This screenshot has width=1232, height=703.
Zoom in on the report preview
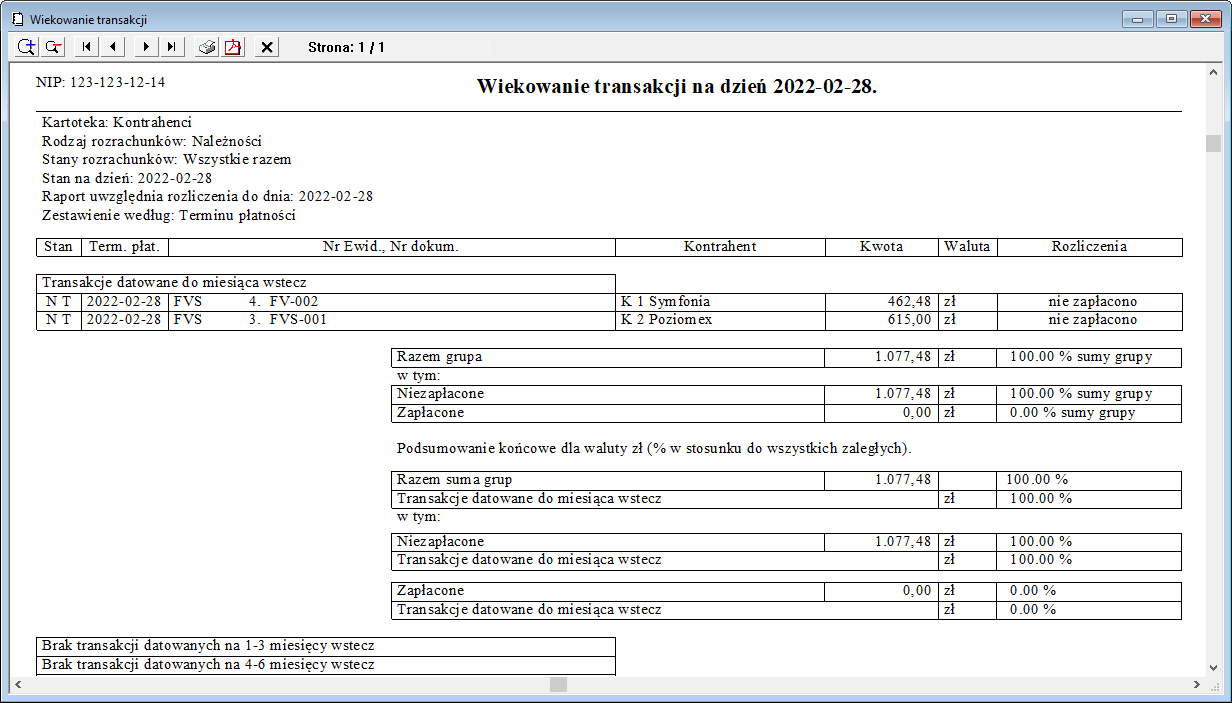coord(26,47)
